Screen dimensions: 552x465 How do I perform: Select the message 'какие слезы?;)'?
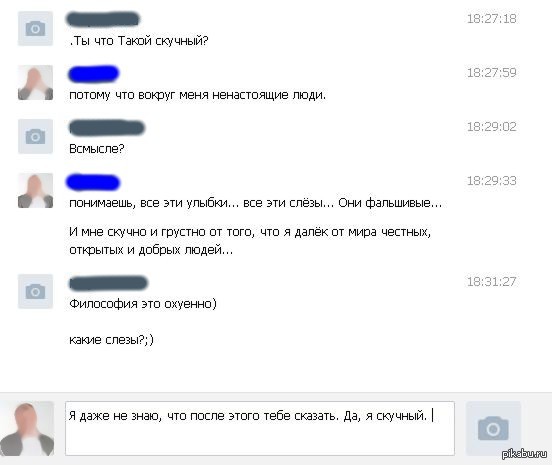tap(111, 340)
